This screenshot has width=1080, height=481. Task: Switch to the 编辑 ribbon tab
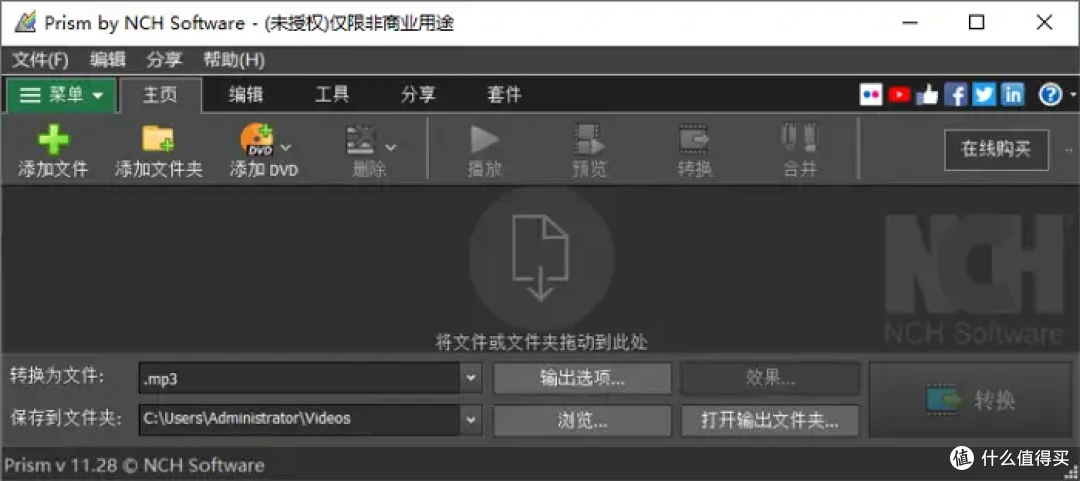pos(246,94)
